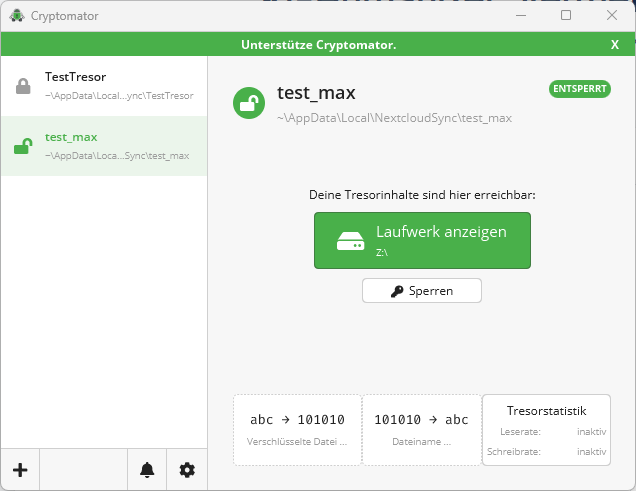
Task: Open settings with the gear icon
Action: (x=187, y=470)
